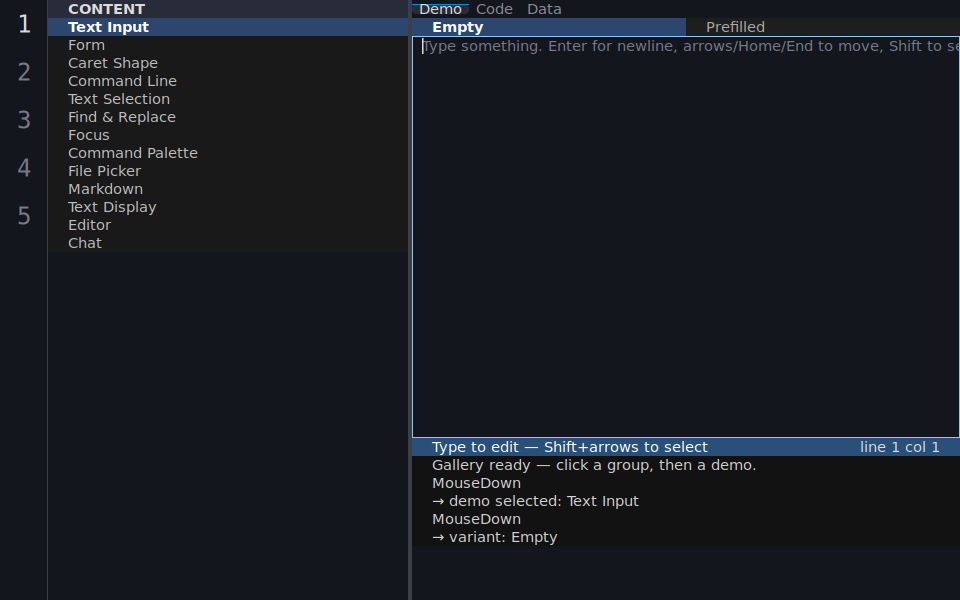
Task: Open the Focus demo
Action: point(228,135)
